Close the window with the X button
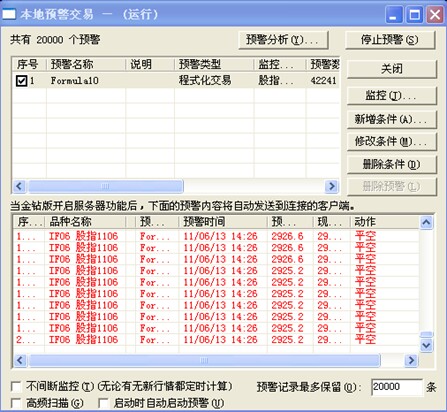Screen dimensions: 447x412 435,15
